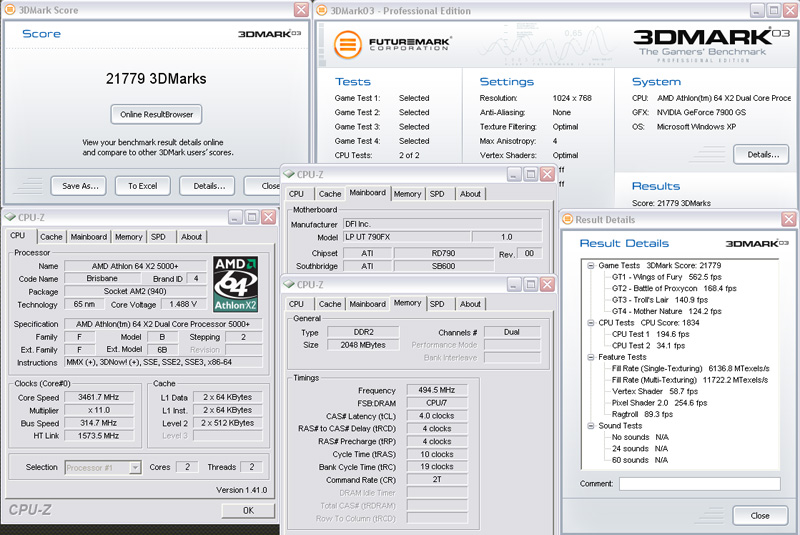The image size is (800, 535).
Task: Select Ragtroll 89.3 fps row
Action: pos(642,414)
